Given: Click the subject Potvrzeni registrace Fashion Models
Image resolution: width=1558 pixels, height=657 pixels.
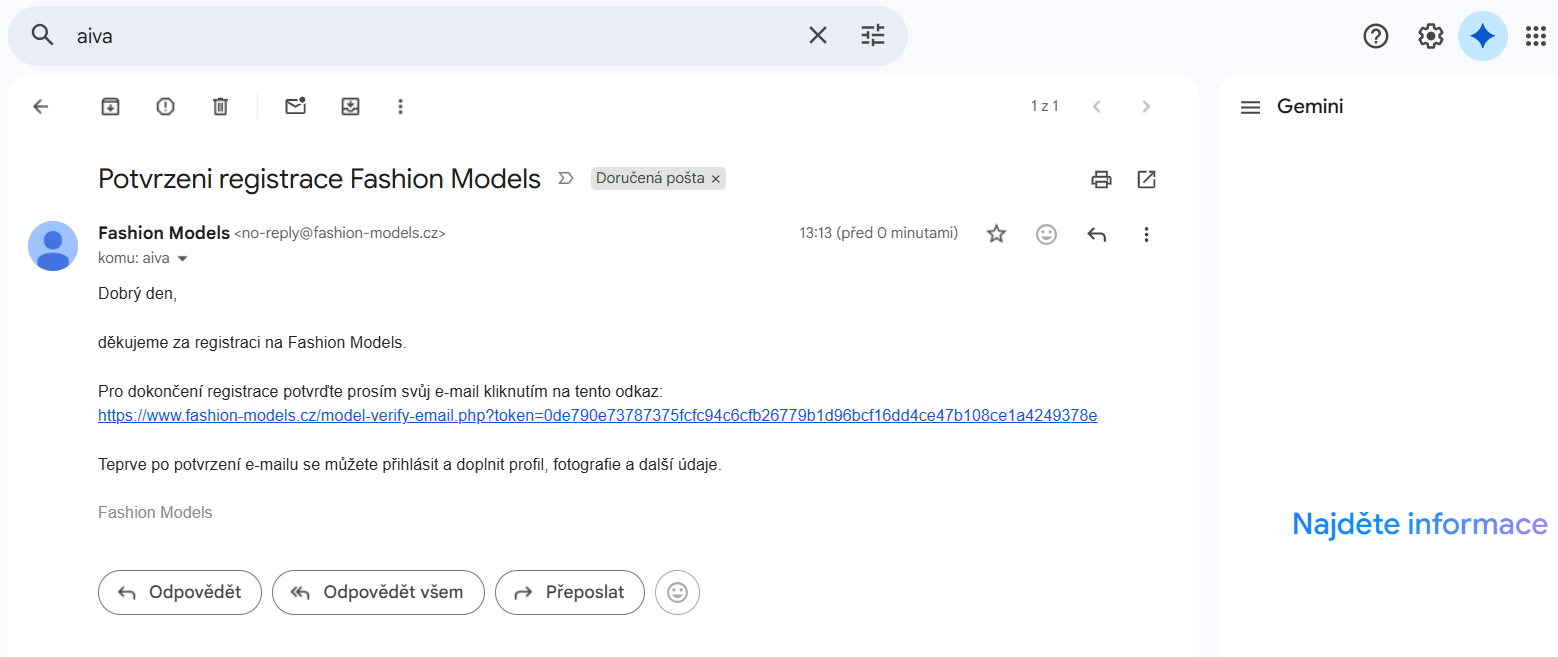Looking at the screenshot, I should pos(319,179).
